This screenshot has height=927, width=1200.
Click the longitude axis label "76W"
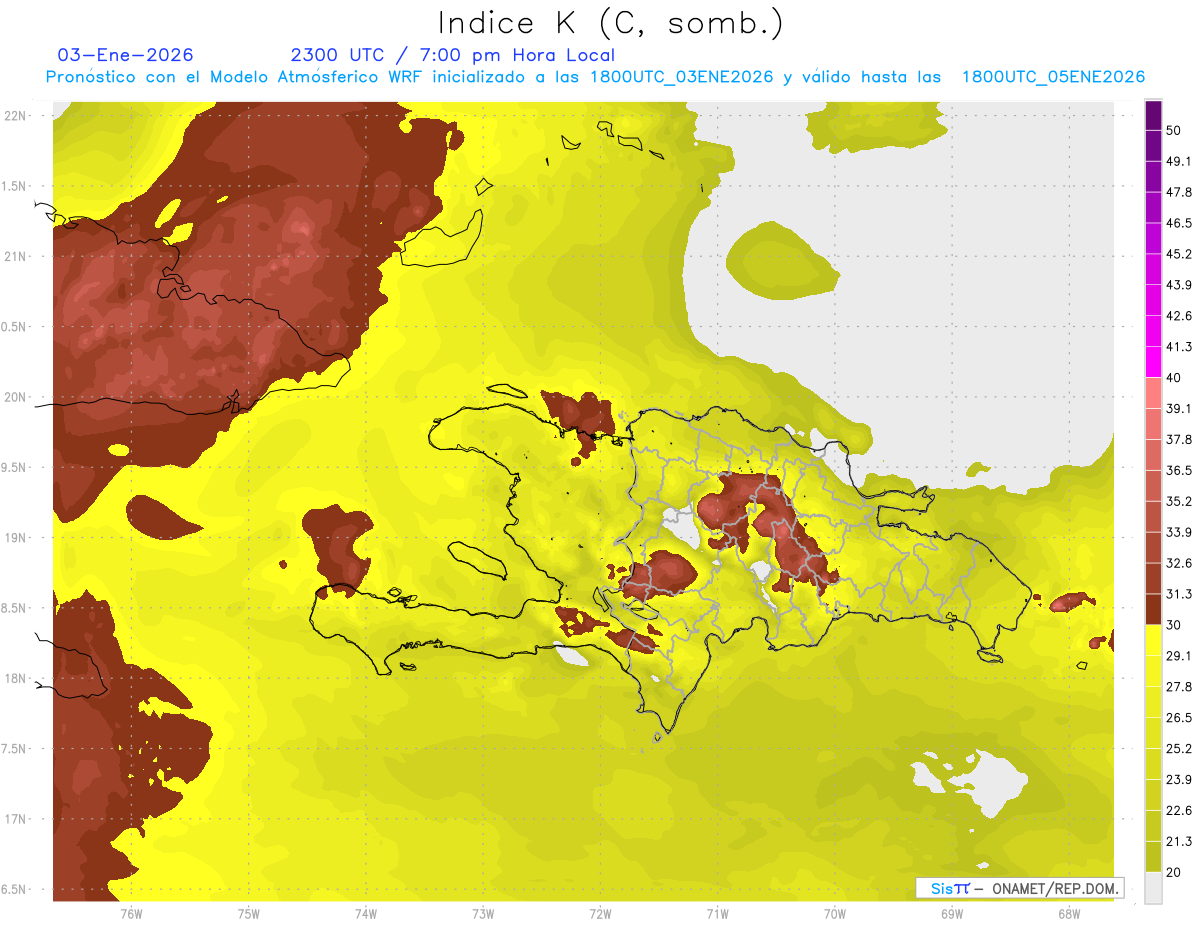coord(131,913)
